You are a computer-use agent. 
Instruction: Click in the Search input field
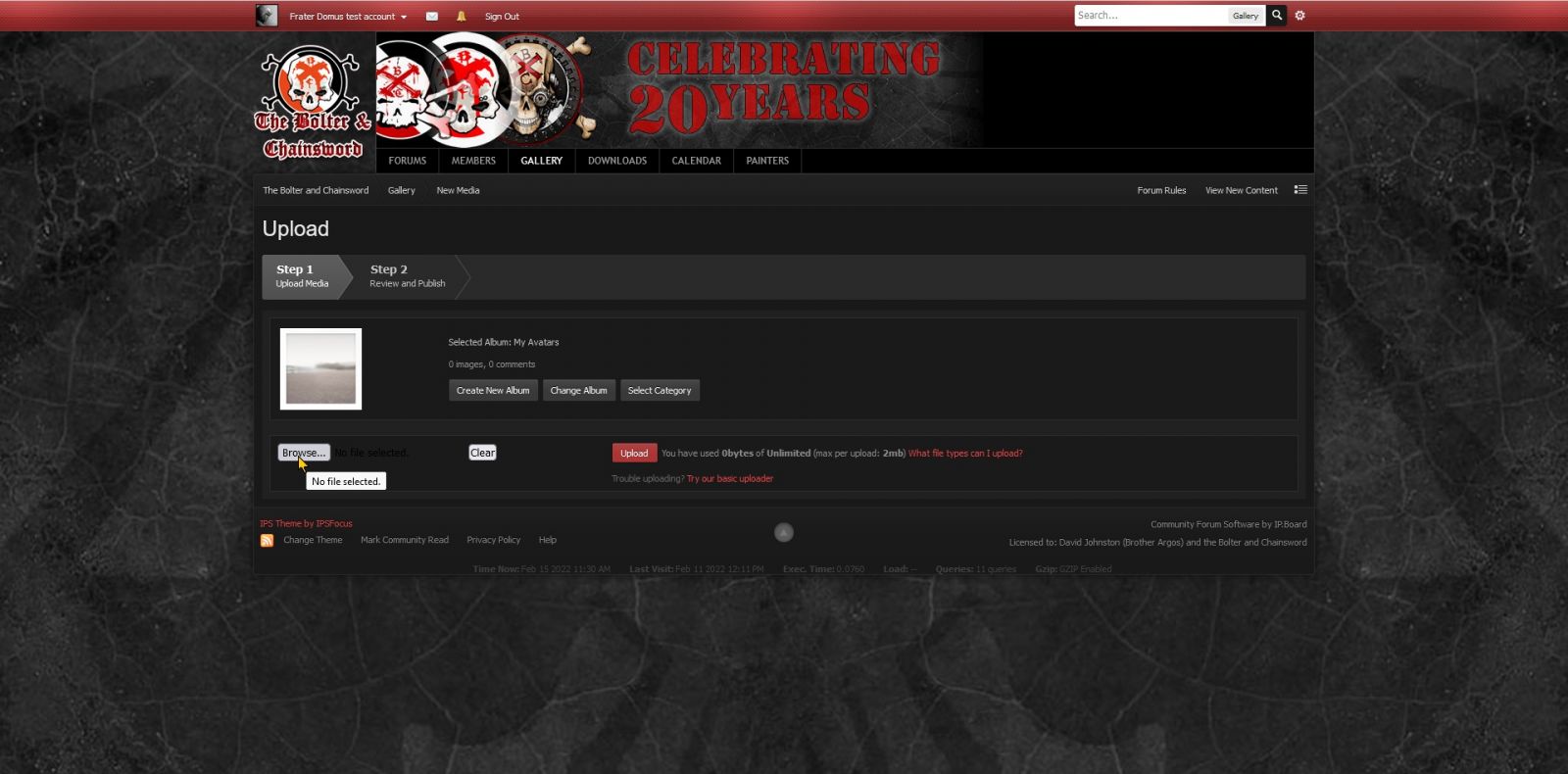[1150, 16]
